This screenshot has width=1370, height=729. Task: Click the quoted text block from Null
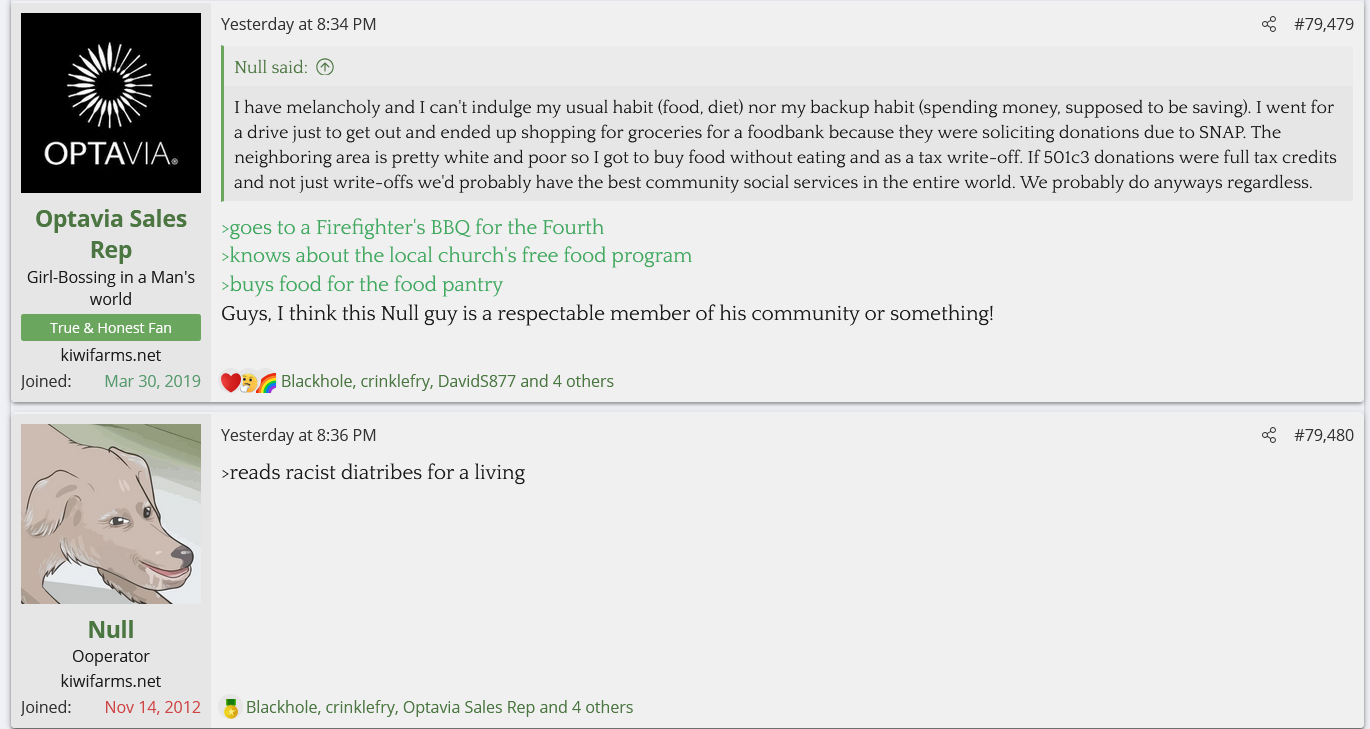pos(784,145)
